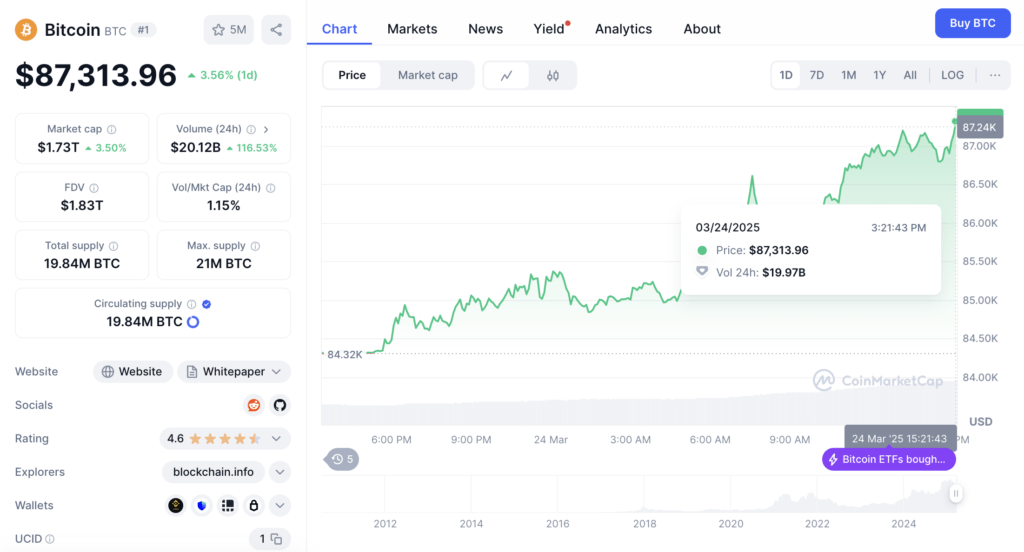
Task: Select All time range
Action: (x=910, y=75)
